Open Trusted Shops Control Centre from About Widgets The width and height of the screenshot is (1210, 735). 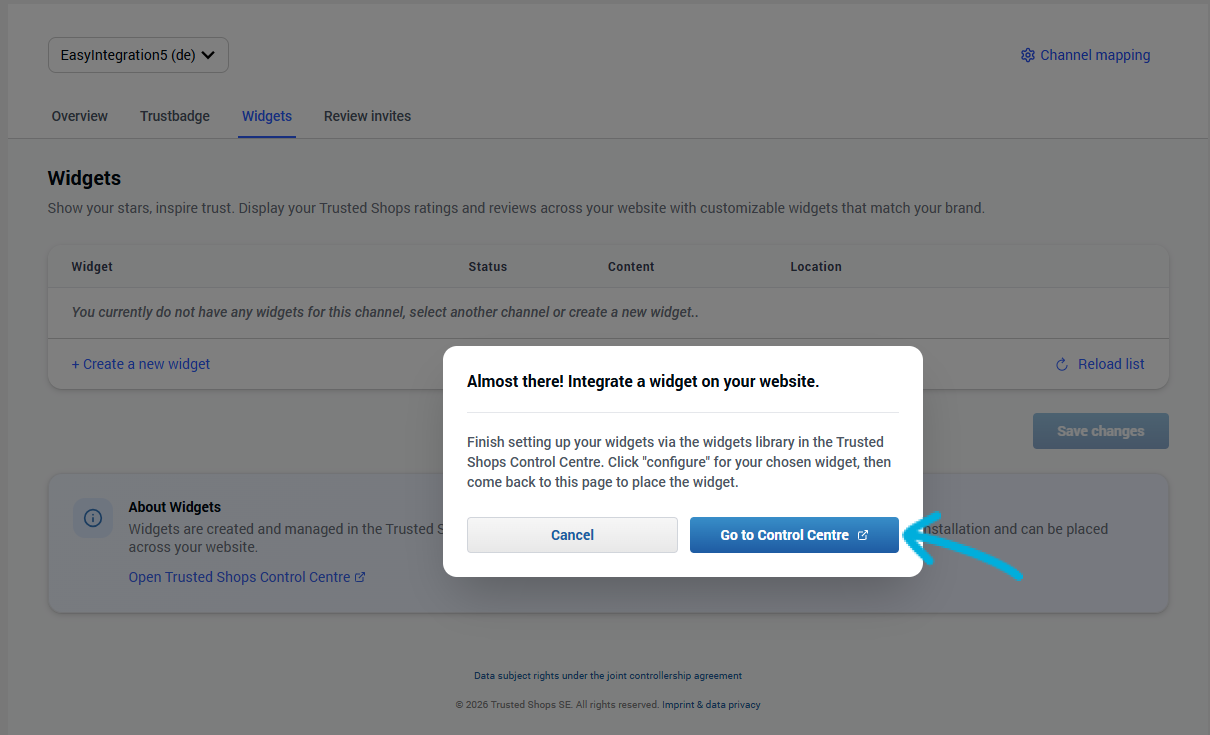(x=240, y=576)
